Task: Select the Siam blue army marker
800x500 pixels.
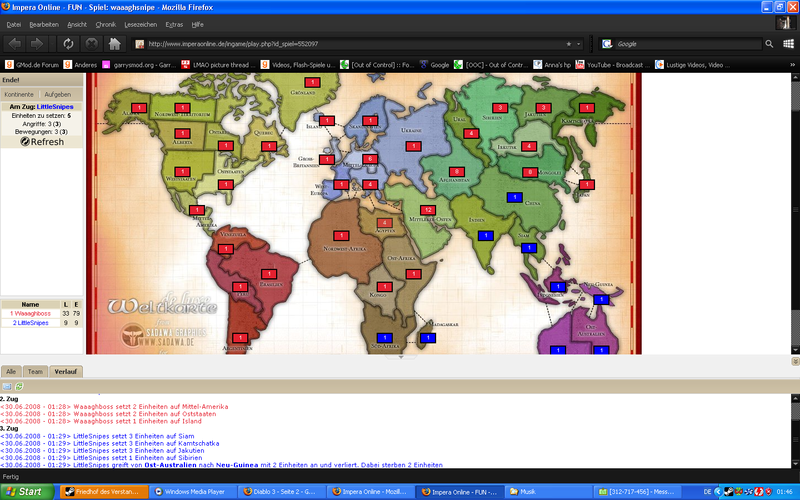Action: pos(529,248)
